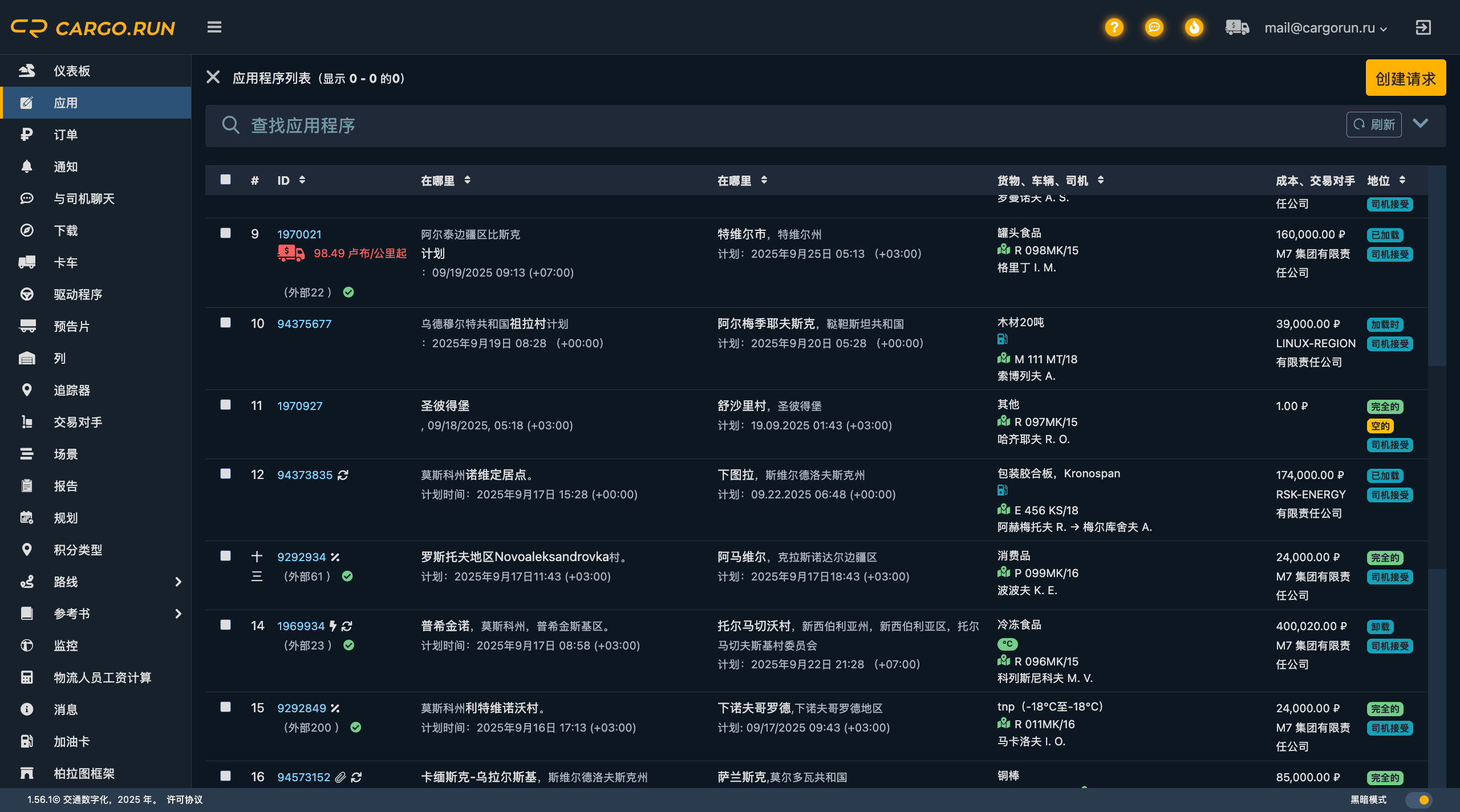Expand the 路线 sidebar submenu
Viewport: 1460px width, 812px height.
pyautogui.click(x=178, y=582)
